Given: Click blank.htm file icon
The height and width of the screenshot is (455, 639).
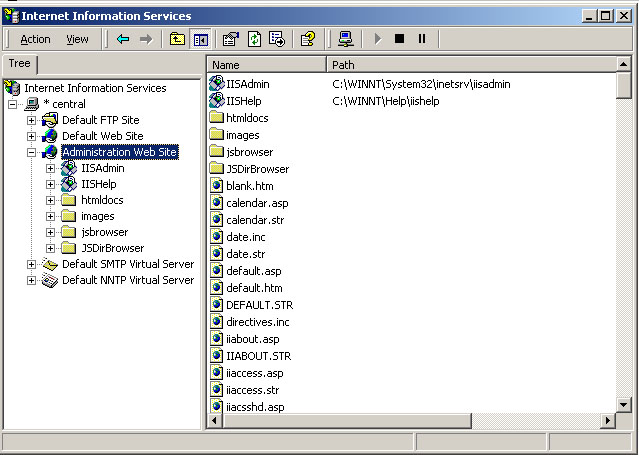Looking at the screenshot, I should click(216, 186).
